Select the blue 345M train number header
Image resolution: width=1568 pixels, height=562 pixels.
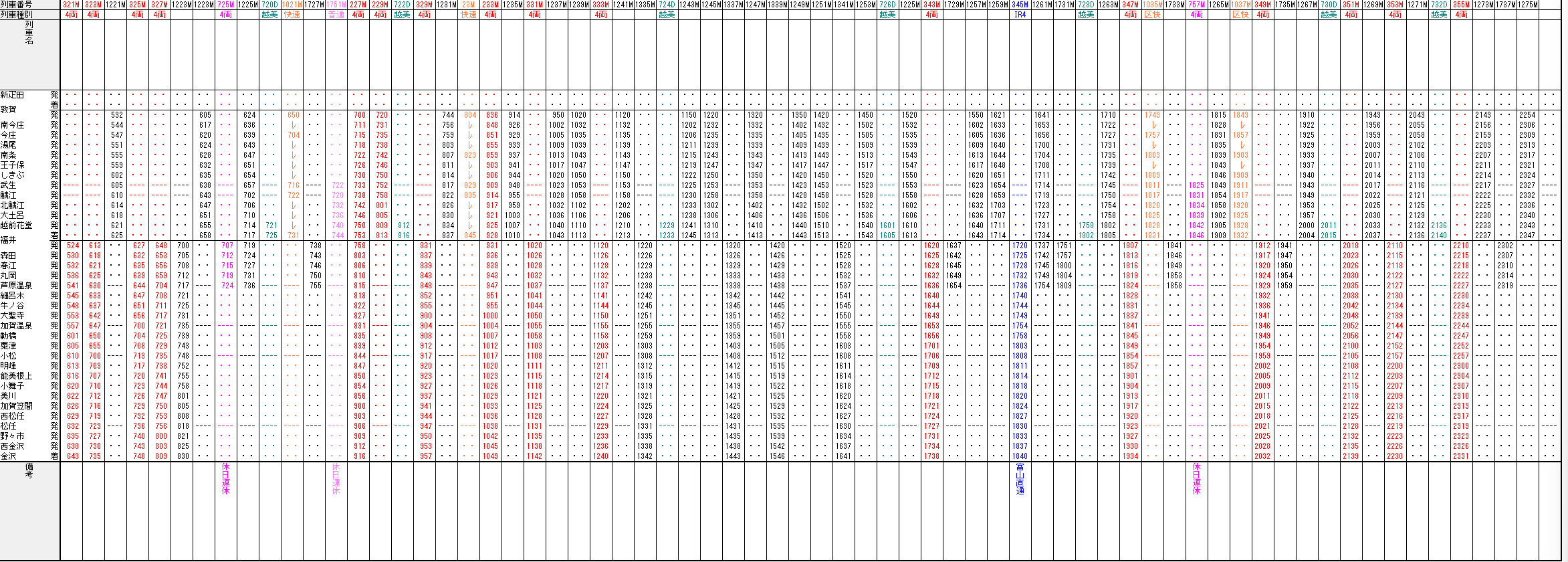click(x=1020, y=5)
